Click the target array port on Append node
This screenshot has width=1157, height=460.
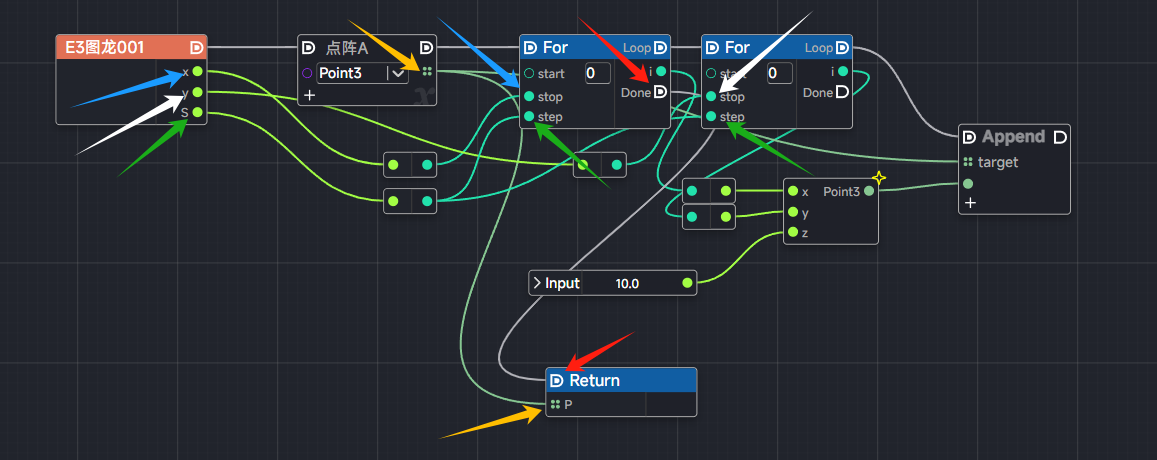[x=967, y=162]
